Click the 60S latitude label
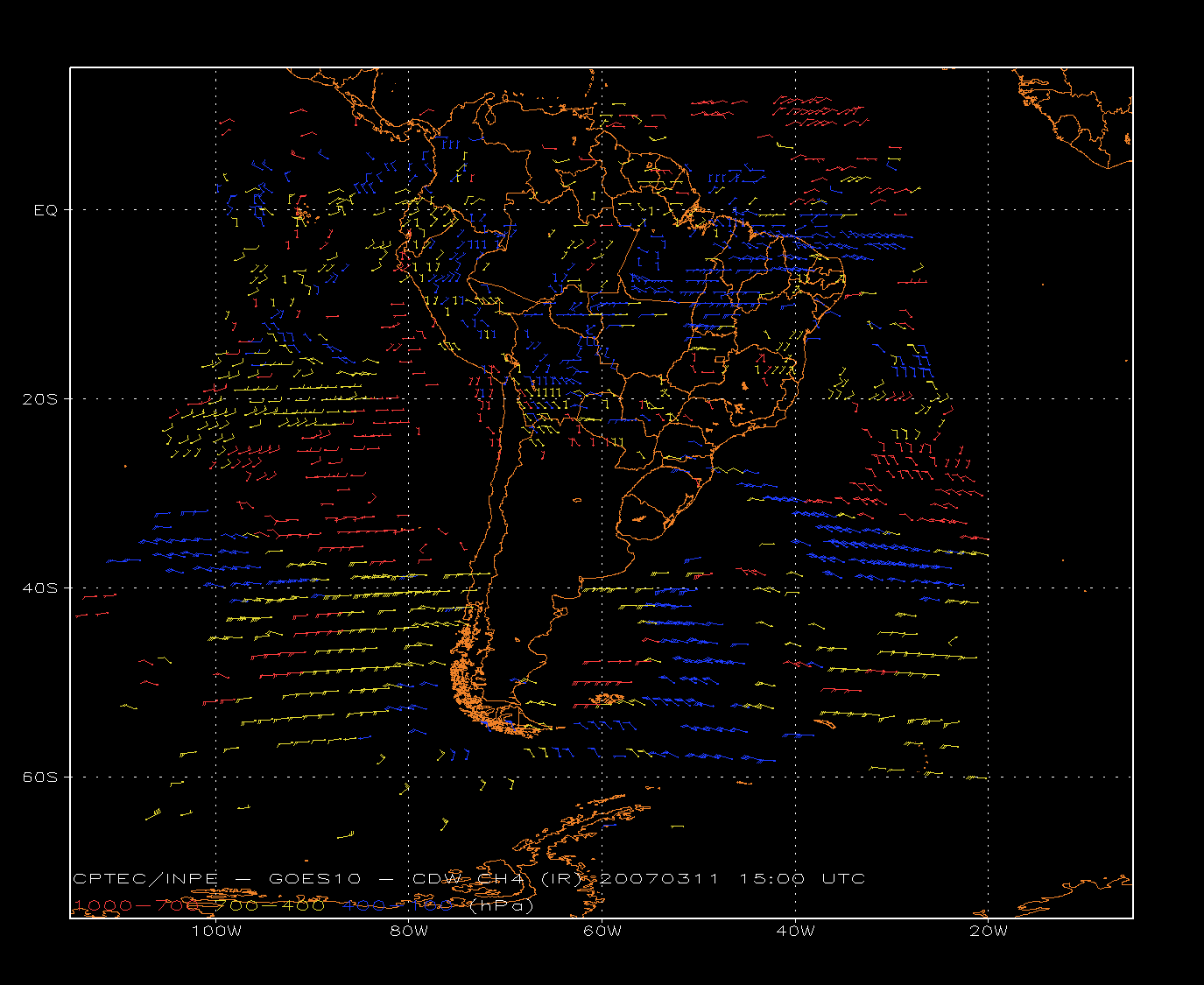 [x=40, y=777]
